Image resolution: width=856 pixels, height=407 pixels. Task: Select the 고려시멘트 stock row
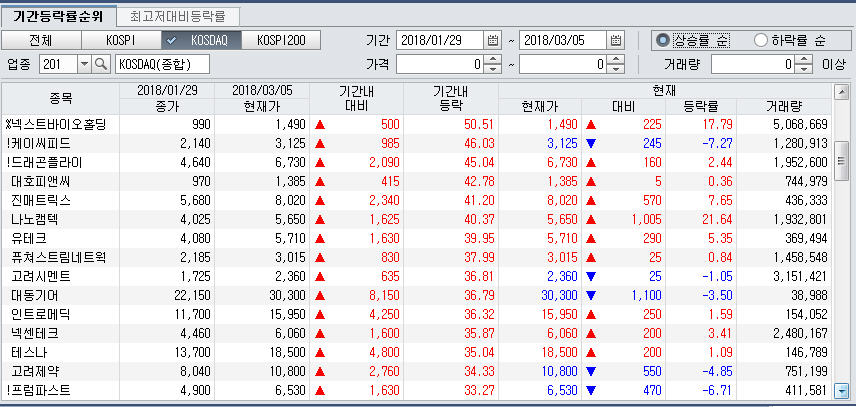pos(417,277)
